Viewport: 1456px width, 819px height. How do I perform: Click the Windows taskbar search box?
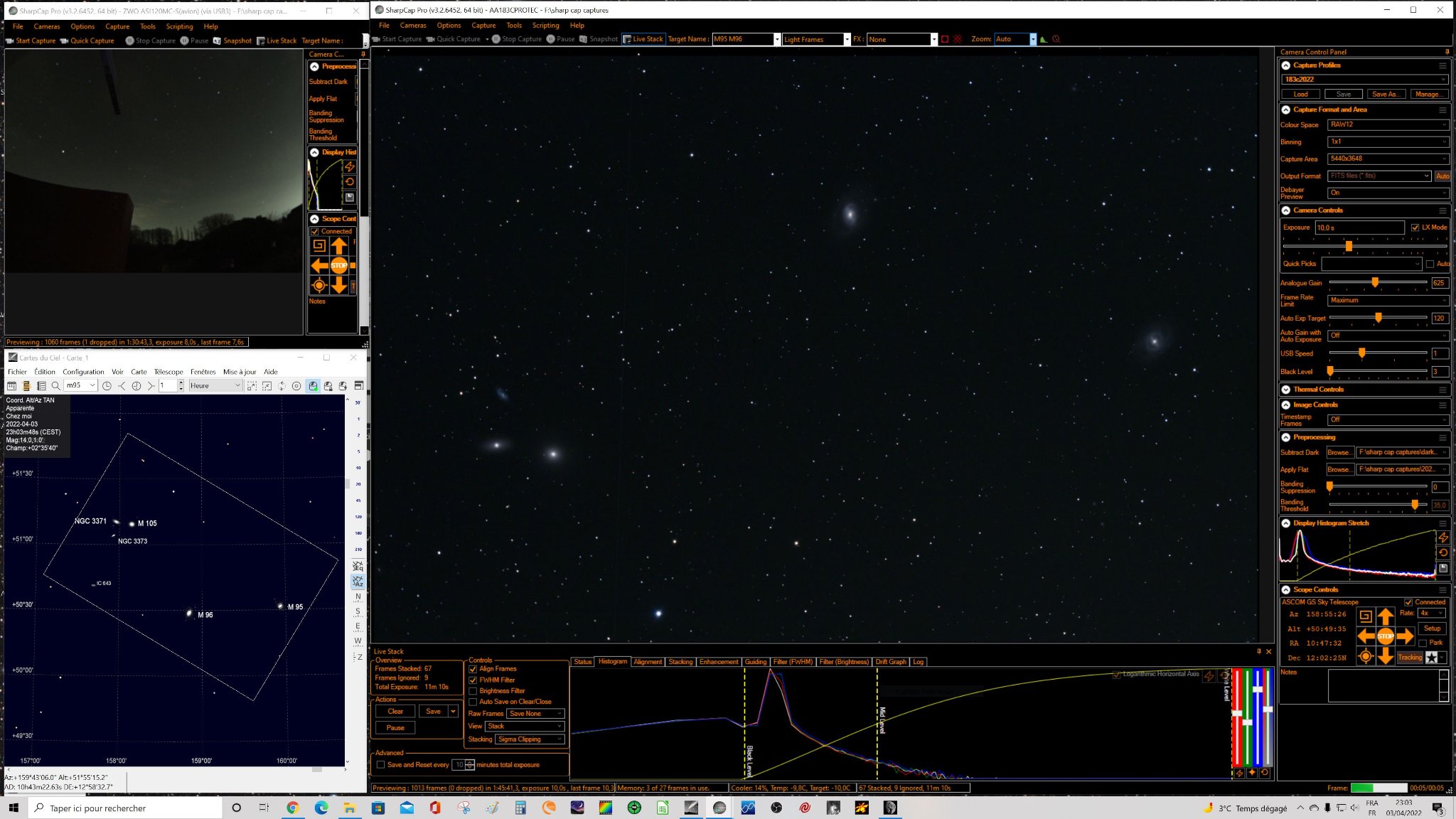tap(125, 808)
